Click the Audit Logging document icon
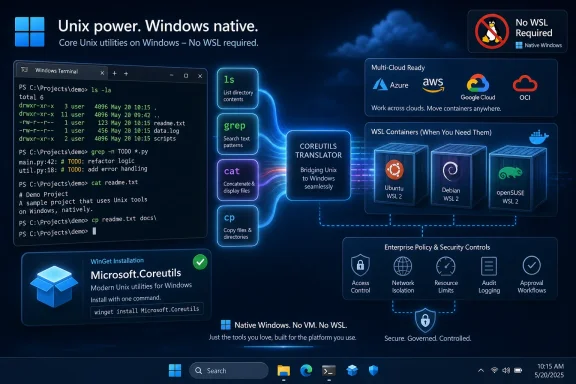576x384 pixels. point(489,266)
